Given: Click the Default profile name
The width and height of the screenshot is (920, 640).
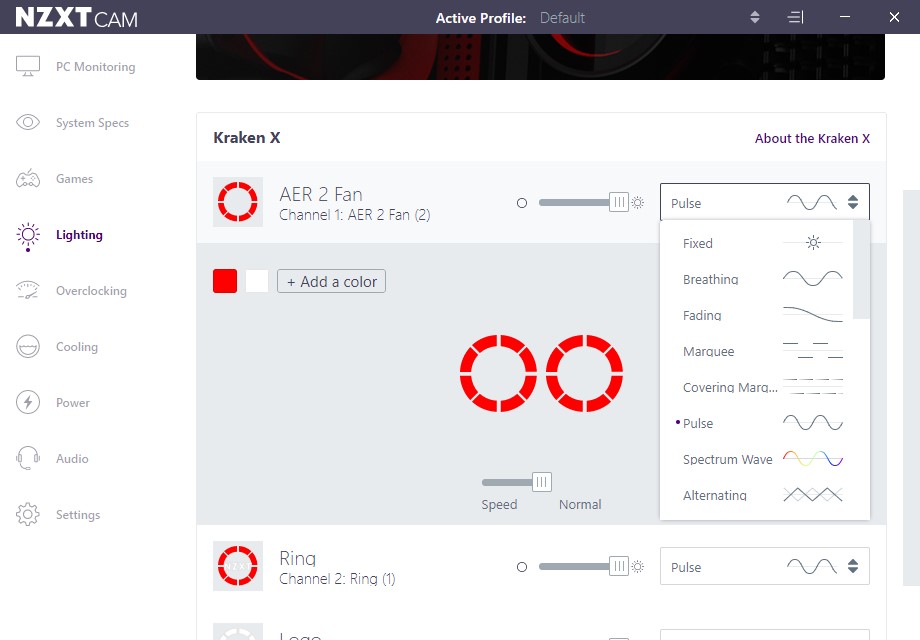Looking at the screenshot, I should coord(562,18).
